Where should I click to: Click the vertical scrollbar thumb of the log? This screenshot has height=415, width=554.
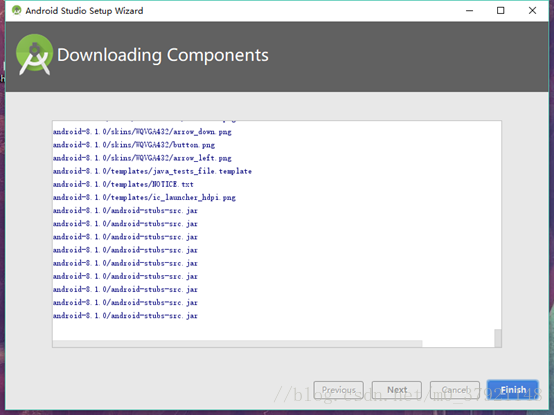point(498,338)
